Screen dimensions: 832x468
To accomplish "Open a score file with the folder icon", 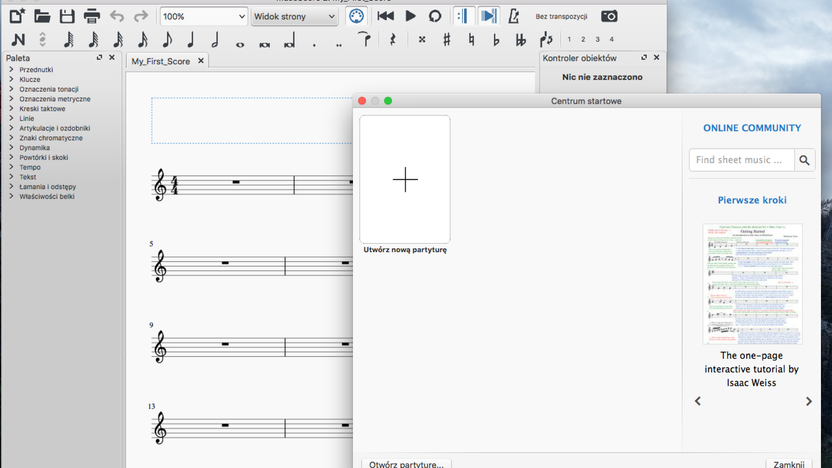I will pyautogui.click(x=42, y=16).
